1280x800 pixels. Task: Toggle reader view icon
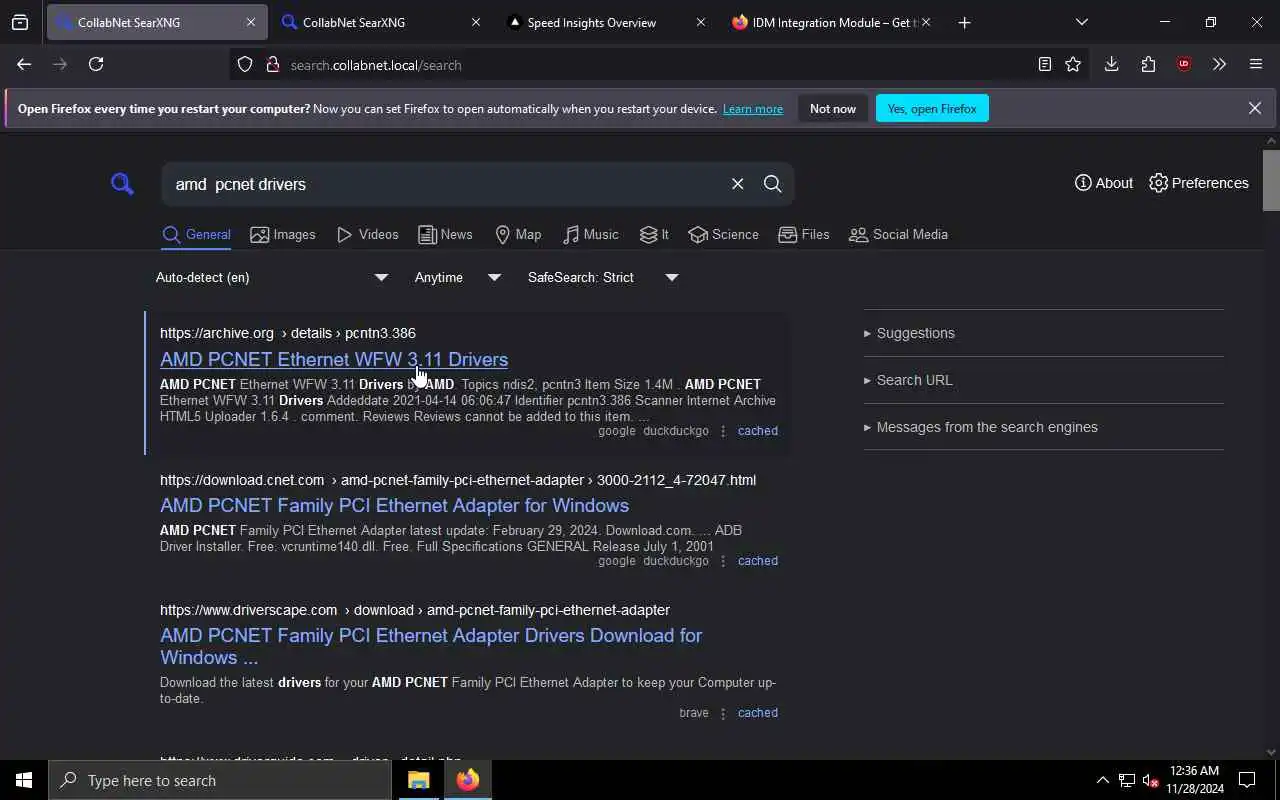coord(1044,64)
